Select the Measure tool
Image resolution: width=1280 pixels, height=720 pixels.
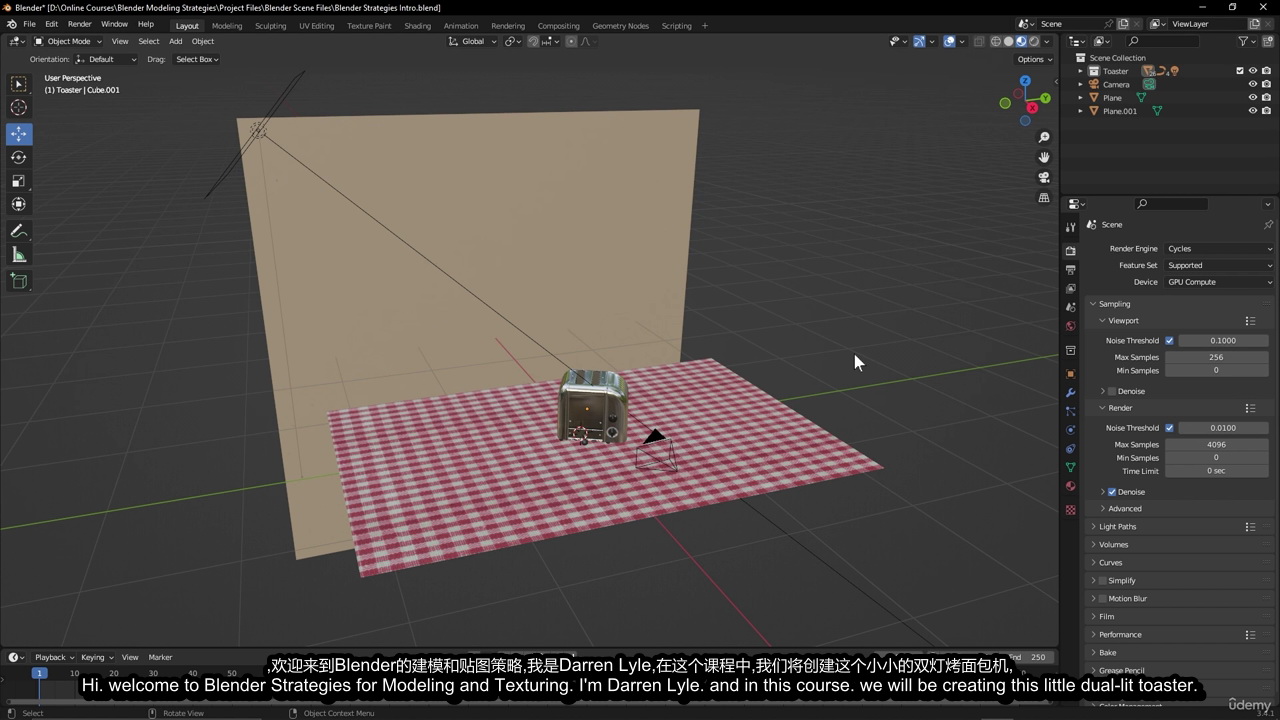tap(19, 255)
